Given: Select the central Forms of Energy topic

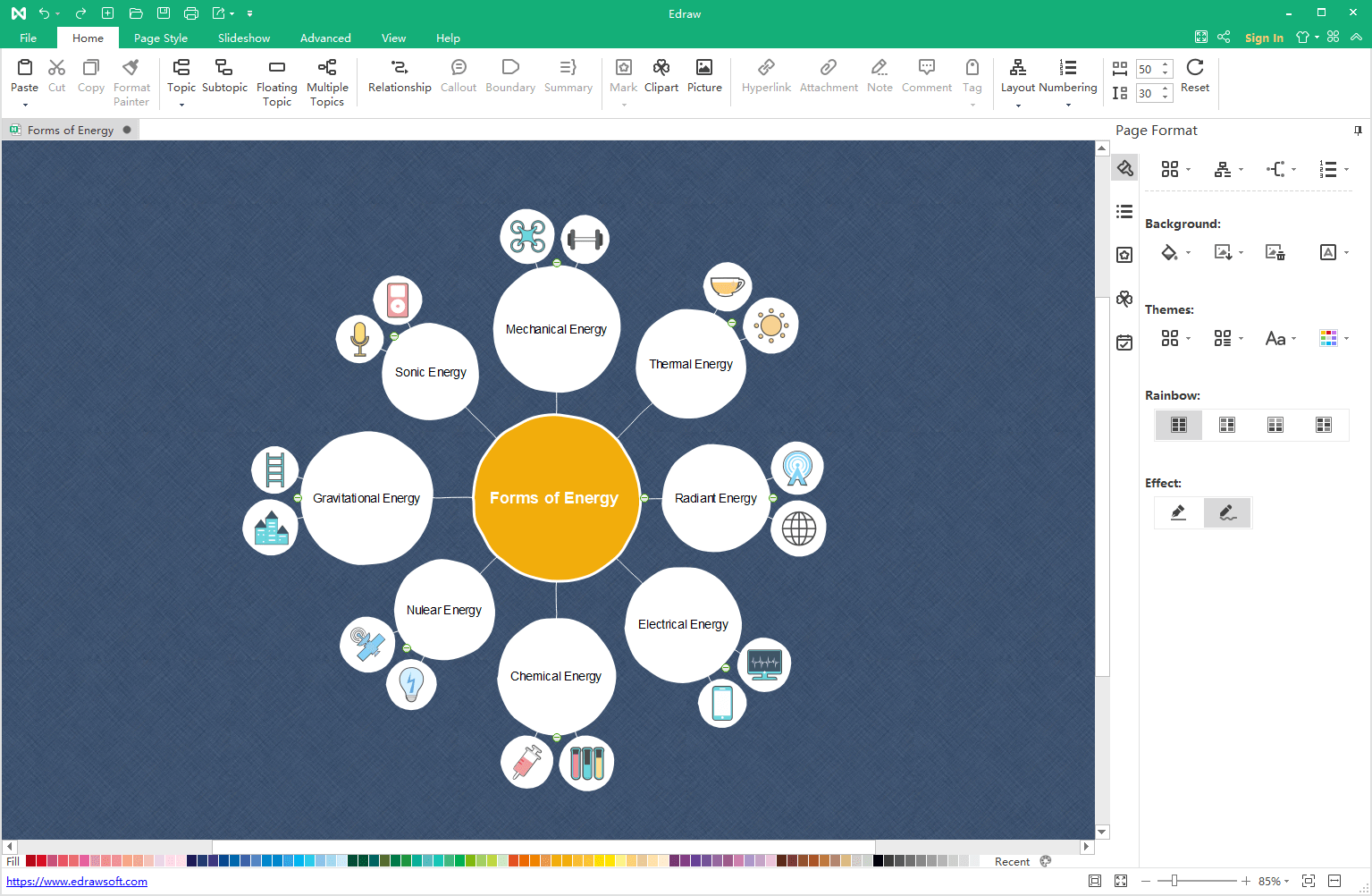Looking at the screenshot, I should [x=555, y=498].
